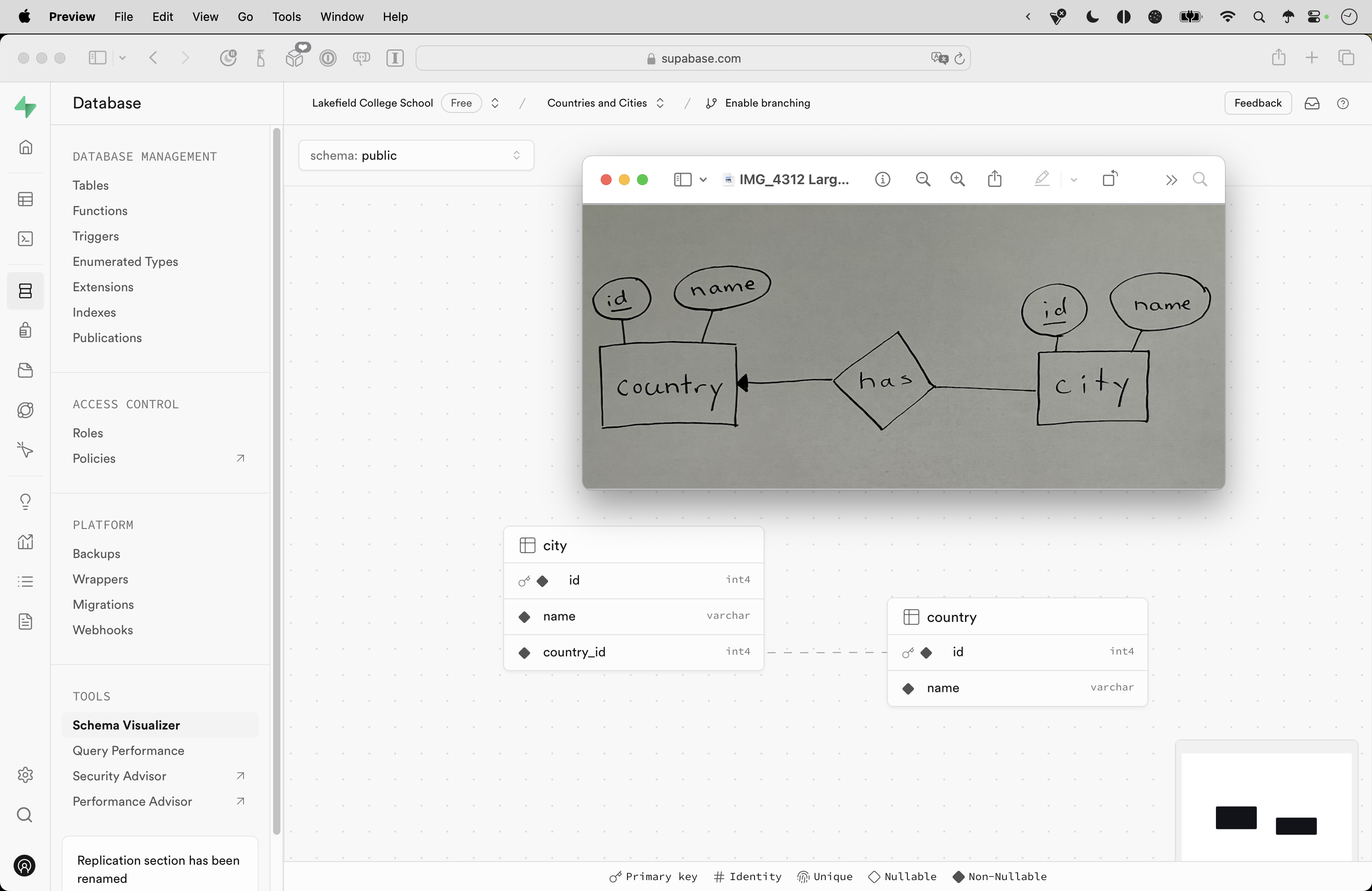
Task: Open the SQL Editor sidebar icon
Action: coord(25,239)
